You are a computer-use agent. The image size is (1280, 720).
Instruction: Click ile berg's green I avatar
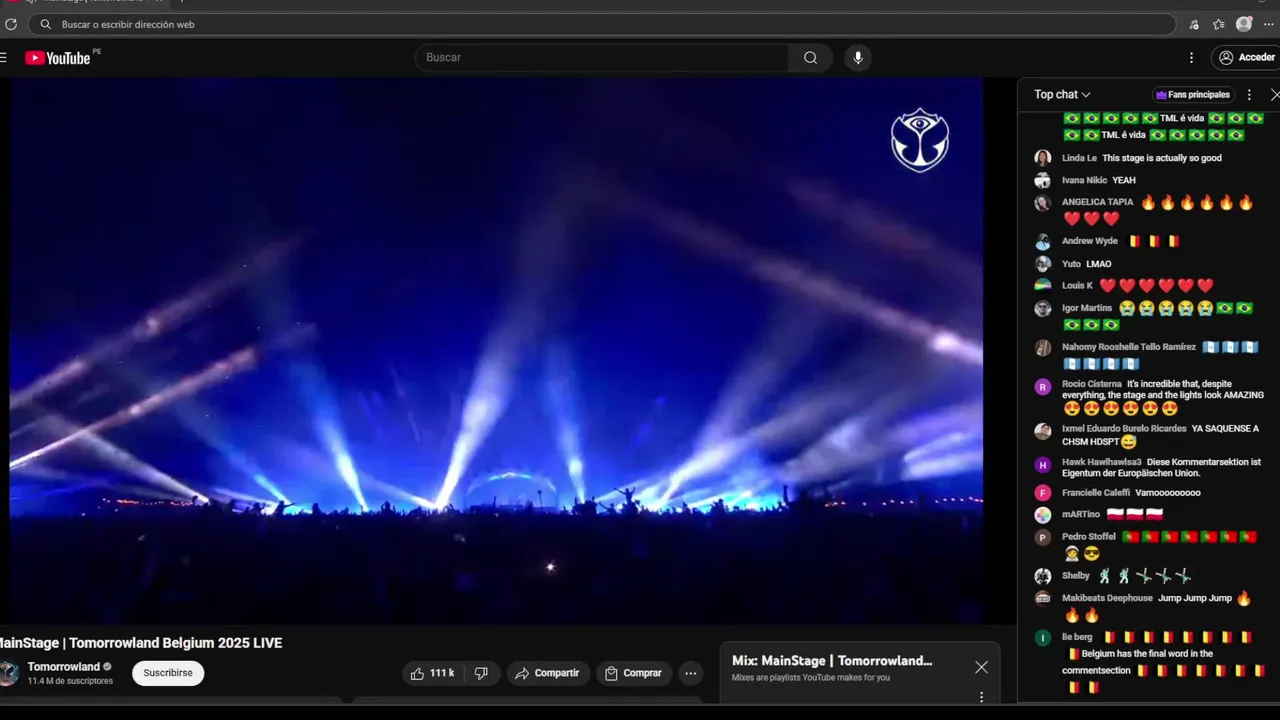pyautogui.click(x=1042, y=637)
